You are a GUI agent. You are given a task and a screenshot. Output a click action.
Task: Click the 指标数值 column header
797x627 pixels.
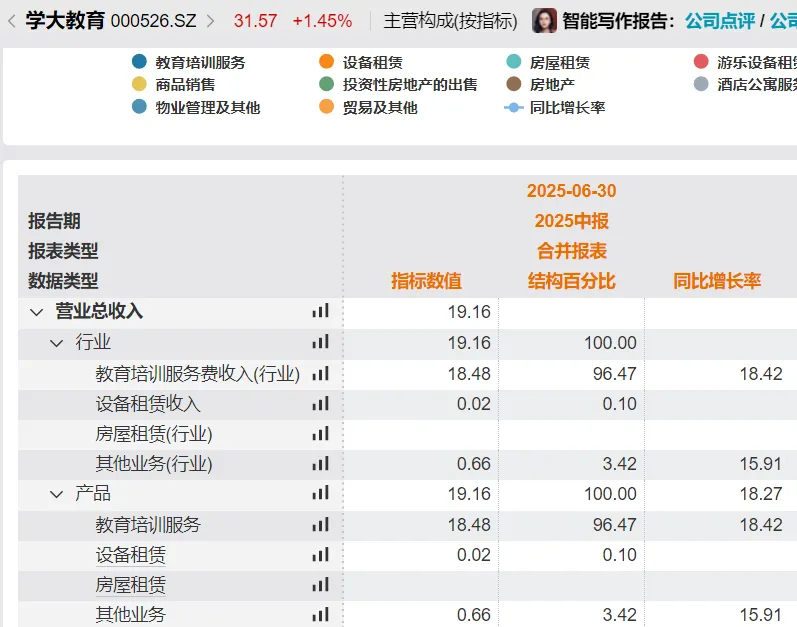(x=426, y=281)
